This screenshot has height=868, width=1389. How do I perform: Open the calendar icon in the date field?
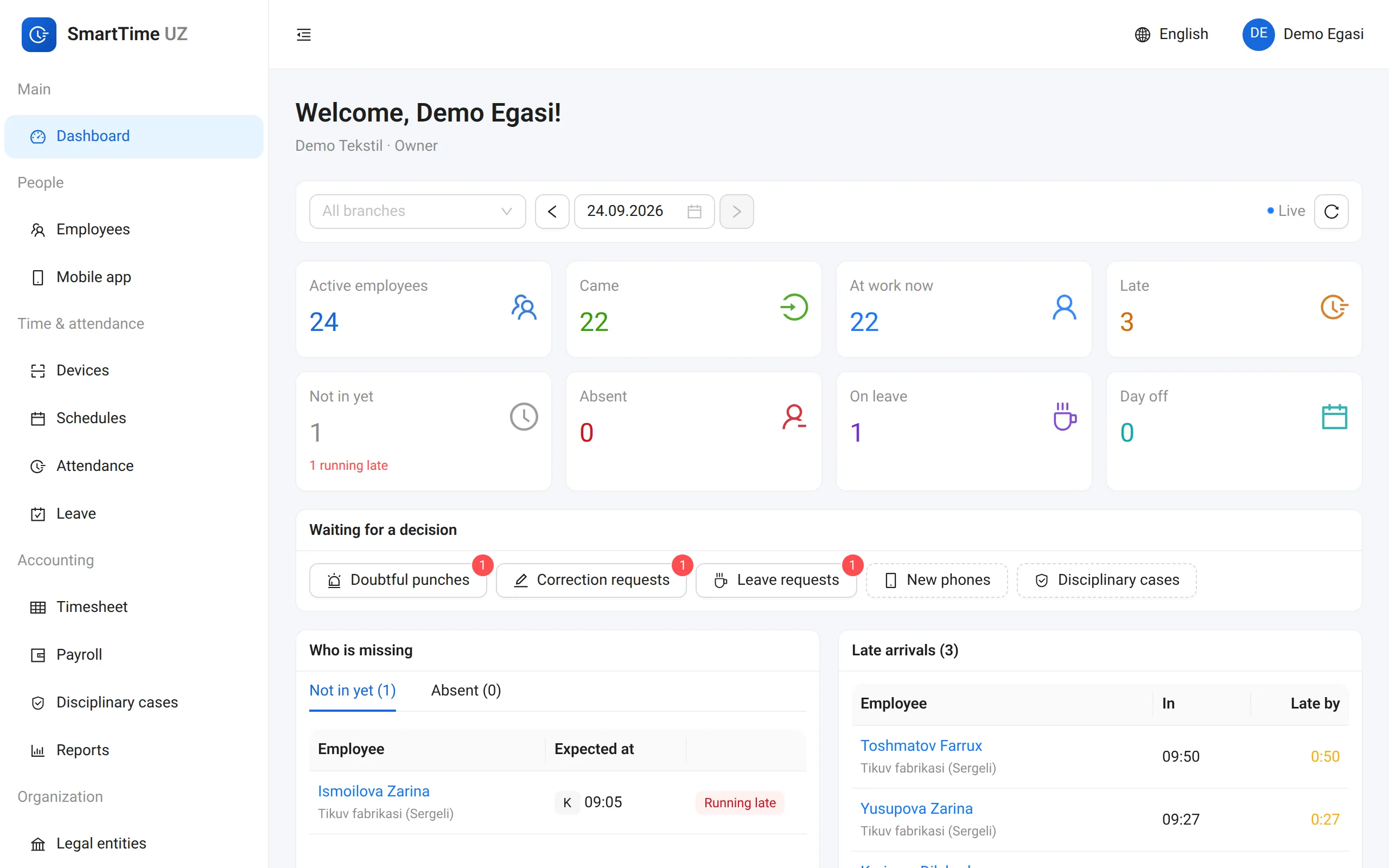[x=694, y=211]
